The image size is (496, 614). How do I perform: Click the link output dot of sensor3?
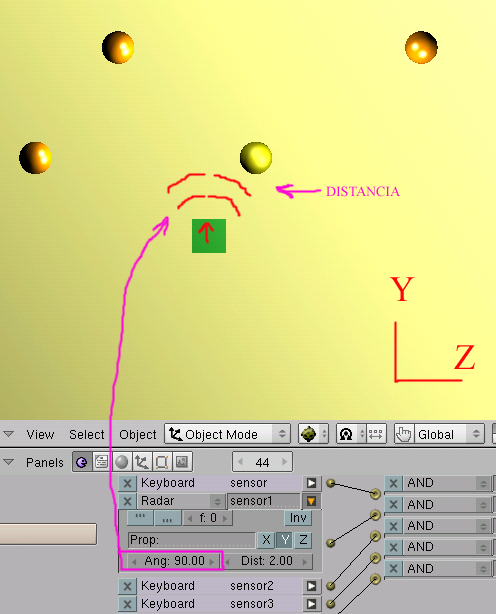point(331,604)
